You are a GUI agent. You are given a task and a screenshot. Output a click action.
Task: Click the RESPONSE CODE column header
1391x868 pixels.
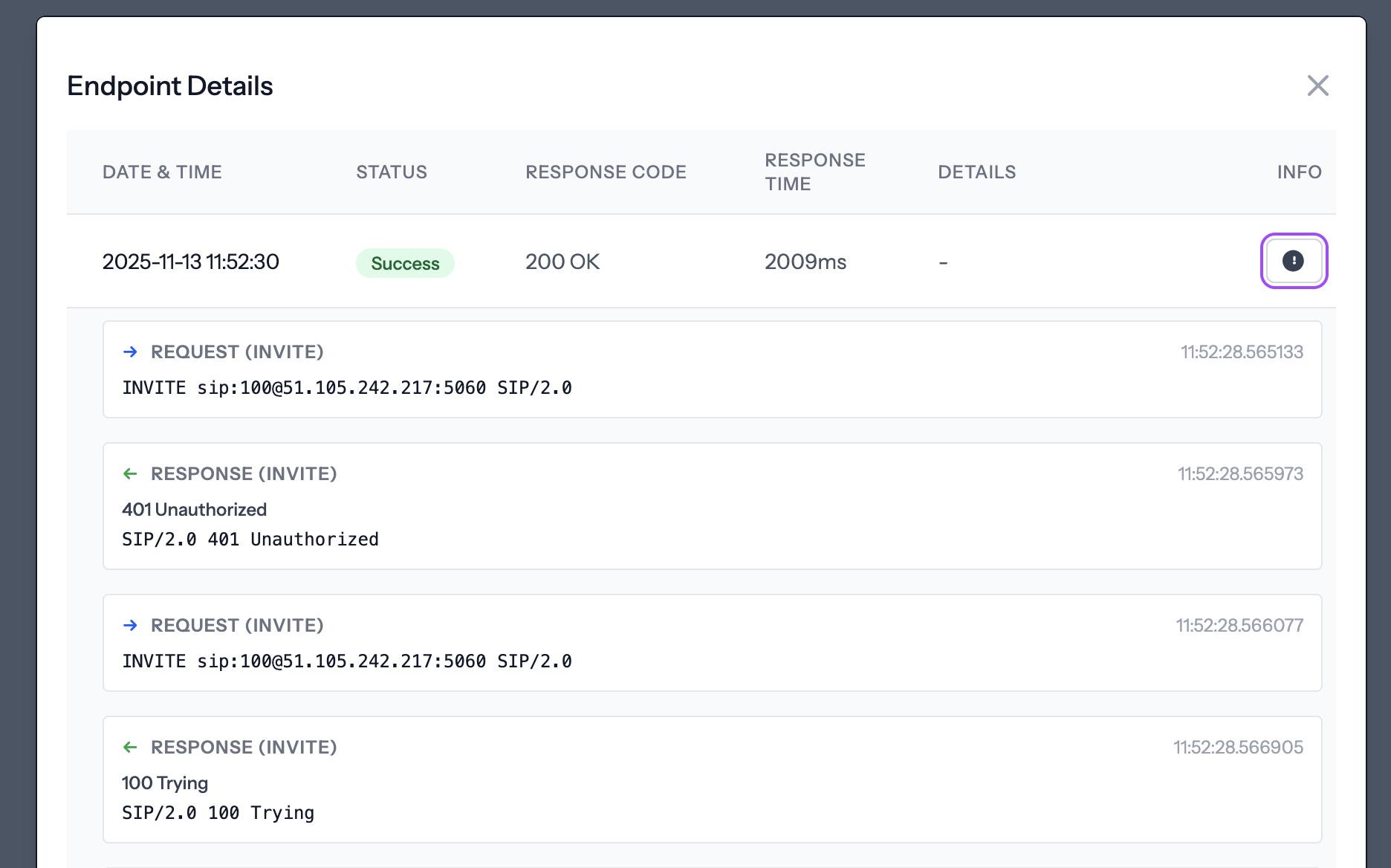click(606, 172)
